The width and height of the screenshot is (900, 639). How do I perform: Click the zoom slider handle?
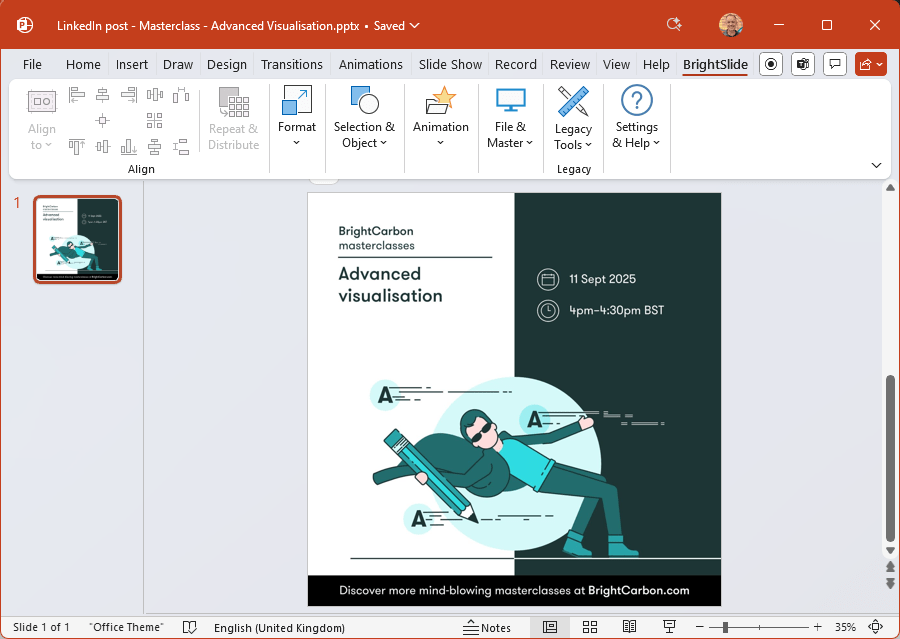click(x=725, y=627)
